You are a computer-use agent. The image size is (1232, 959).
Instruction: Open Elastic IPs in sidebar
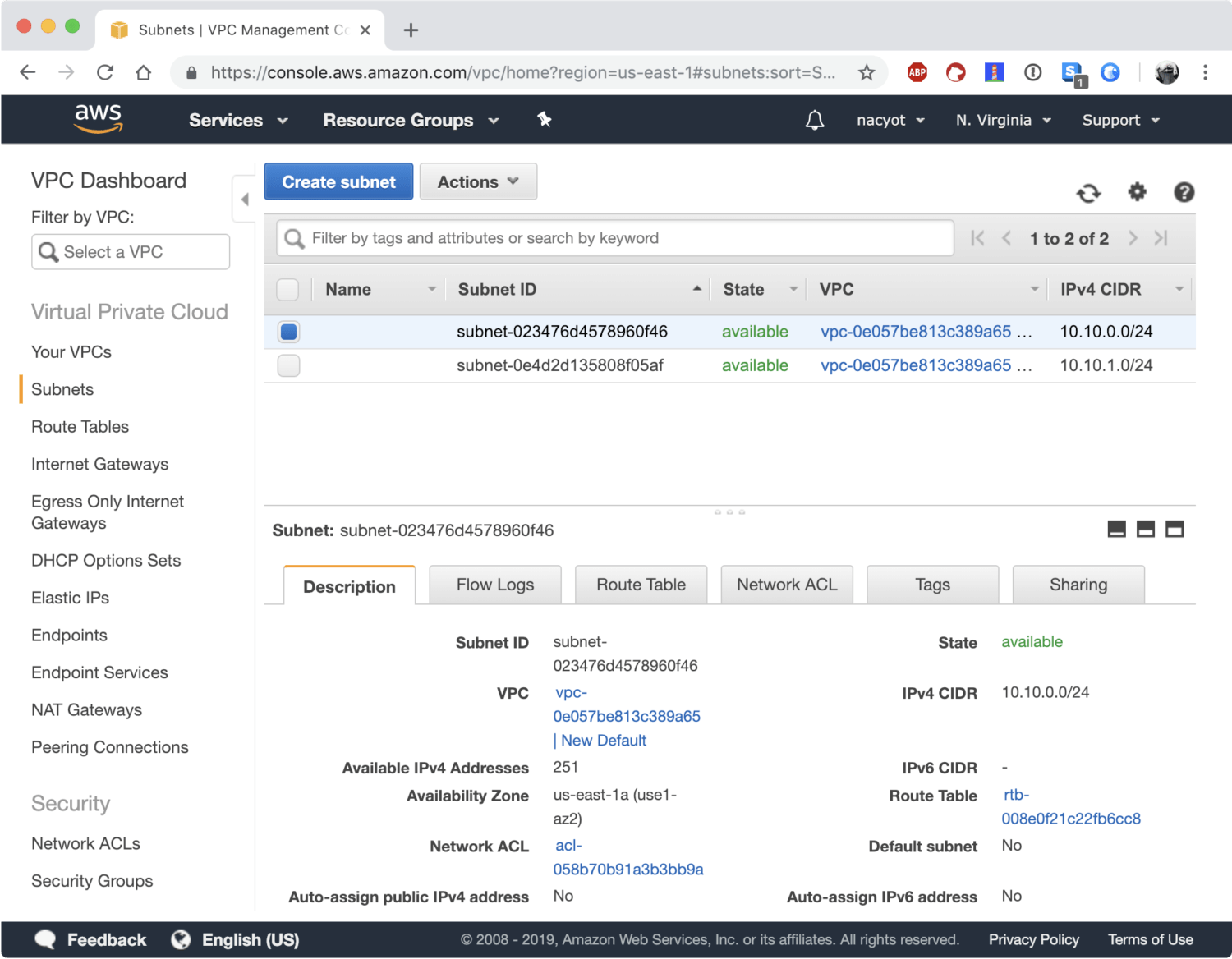[x=71, y=598]
